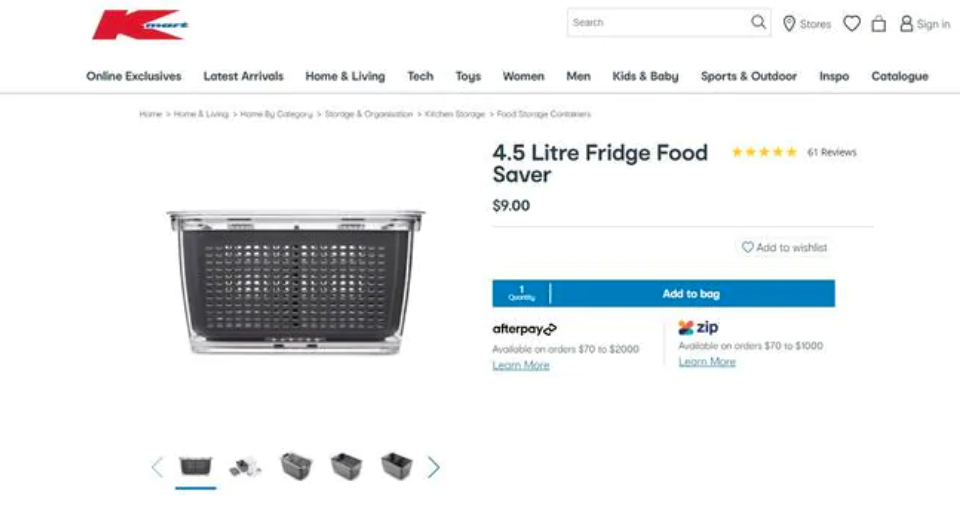Show next product thumbnails with right arrow
This screenshot has width=980, height=520.
pos(433,467)
